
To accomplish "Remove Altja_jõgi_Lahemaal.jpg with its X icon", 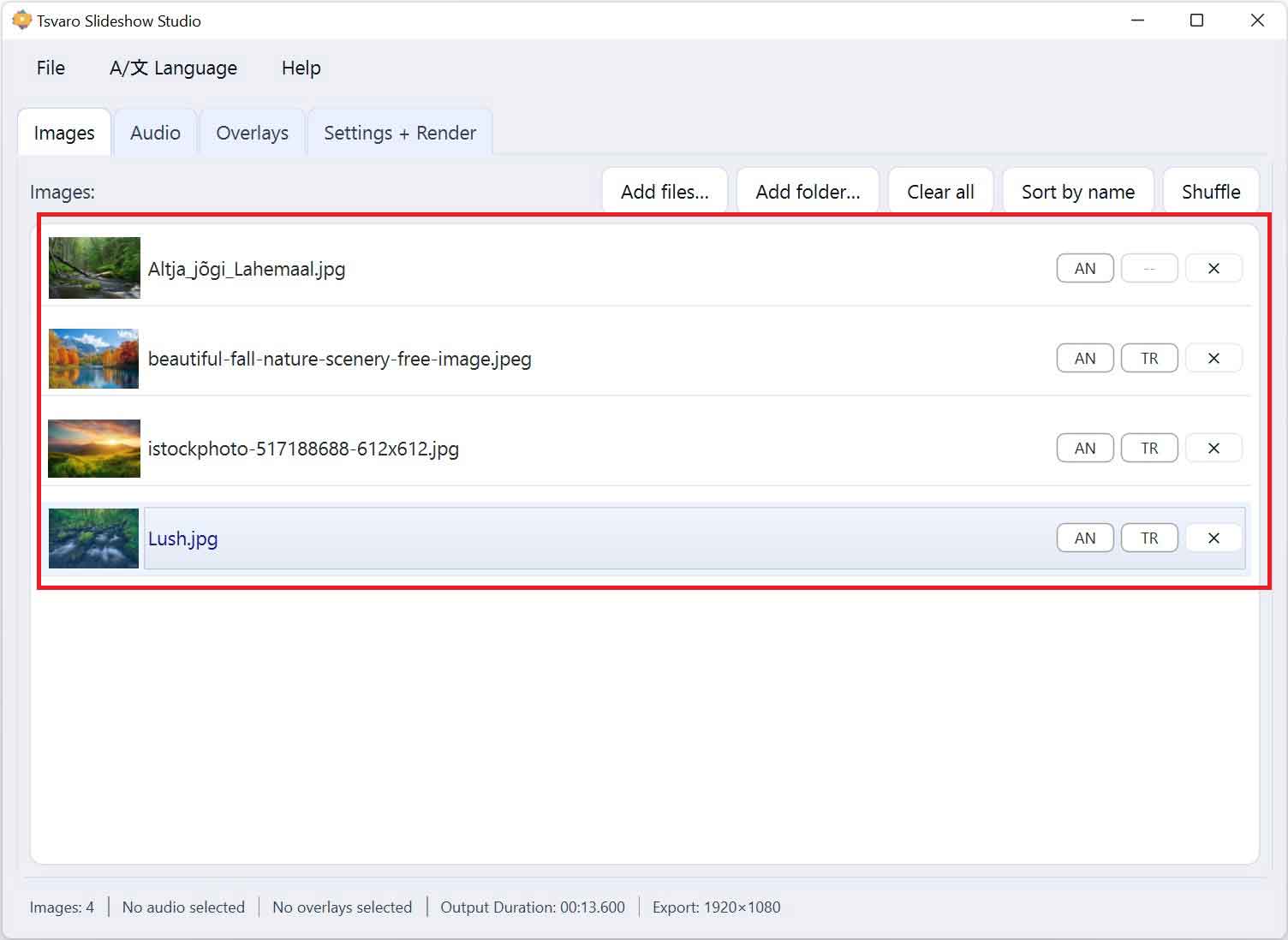I will [x=1213, y=269].
